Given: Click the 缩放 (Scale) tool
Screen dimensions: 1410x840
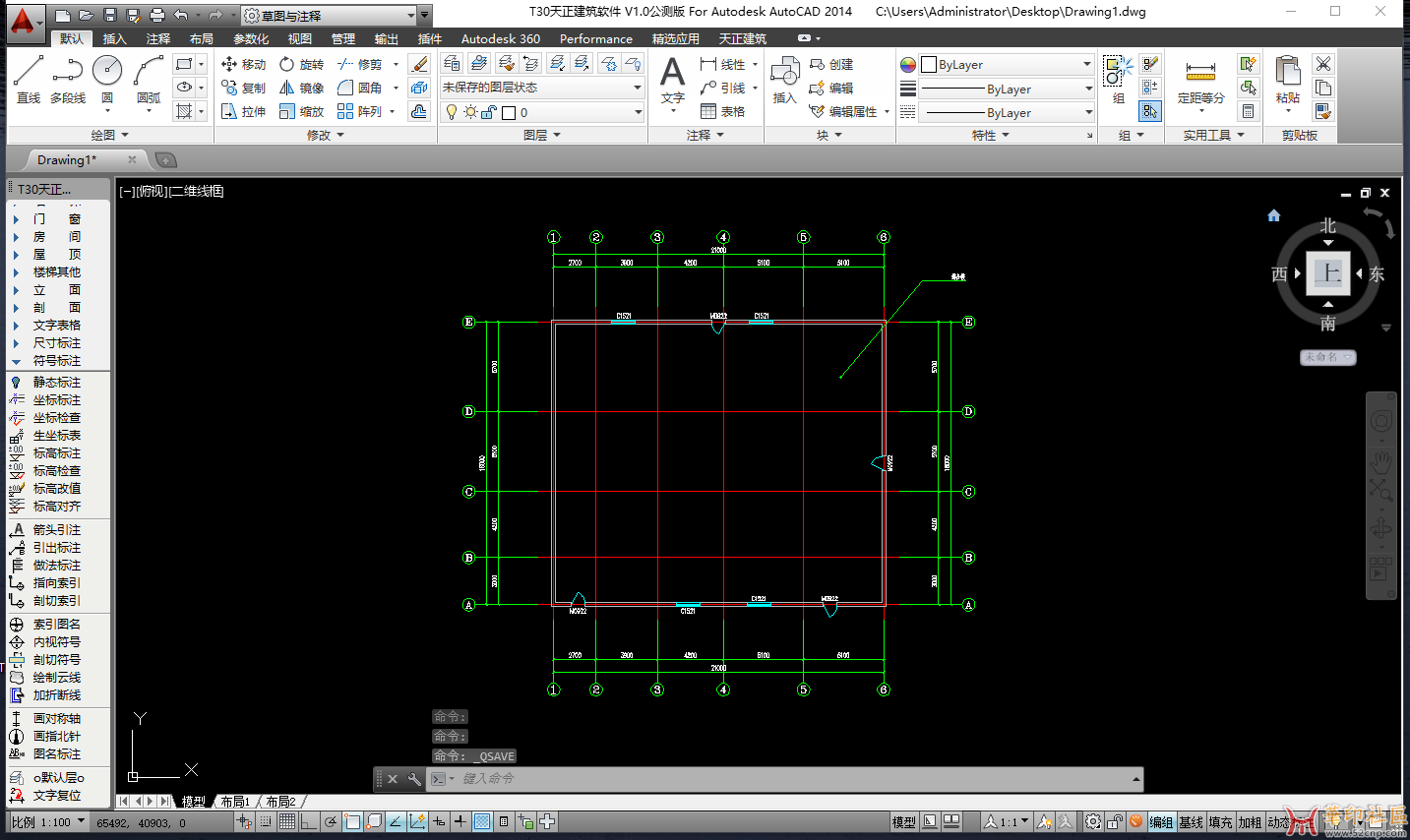Looking at the screenshot, I should pos(301,111).
